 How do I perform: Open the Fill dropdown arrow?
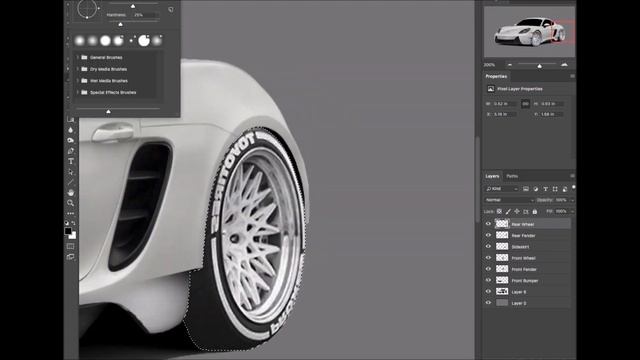572,211
